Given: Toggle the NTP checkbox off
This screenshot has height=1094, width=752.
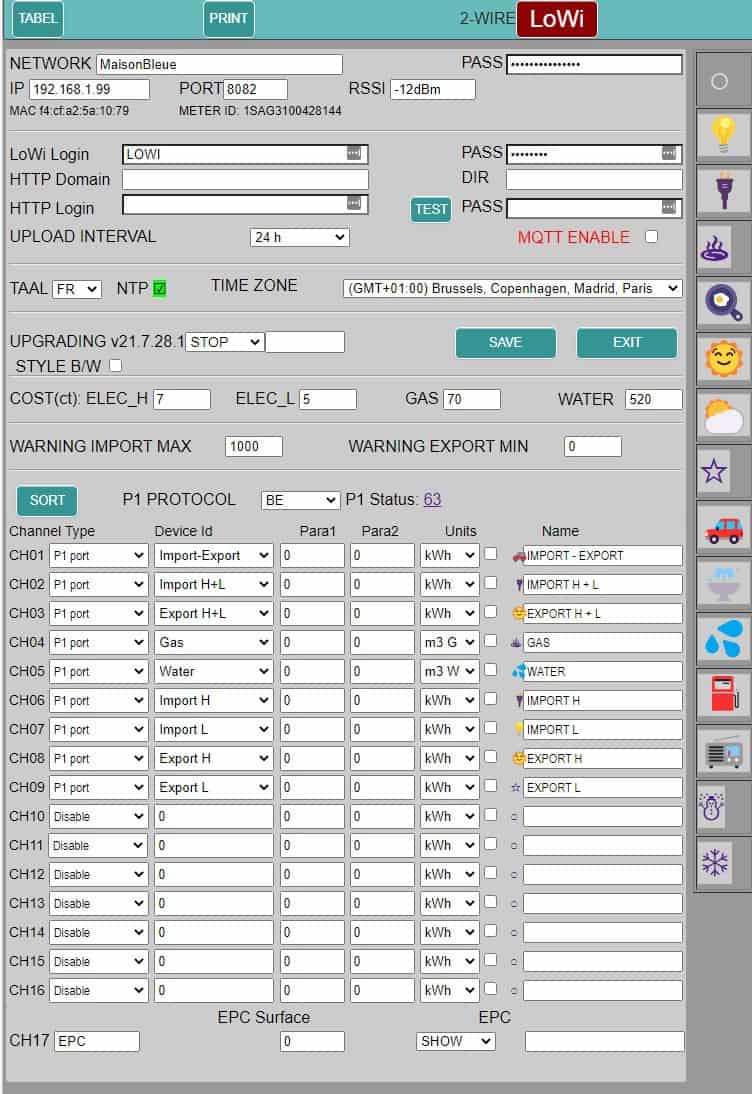Looking at the screenshot, I should (160, 289).
